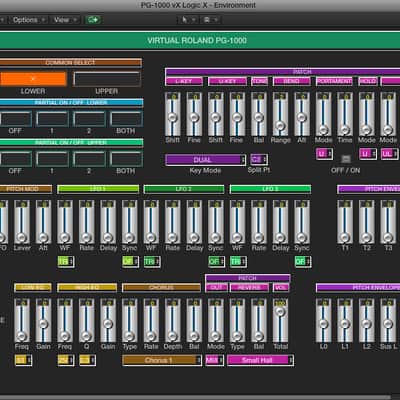Screen dimensions: 400x400
Task: Set Partial Upper to OFF
Action: click(15, 159)
